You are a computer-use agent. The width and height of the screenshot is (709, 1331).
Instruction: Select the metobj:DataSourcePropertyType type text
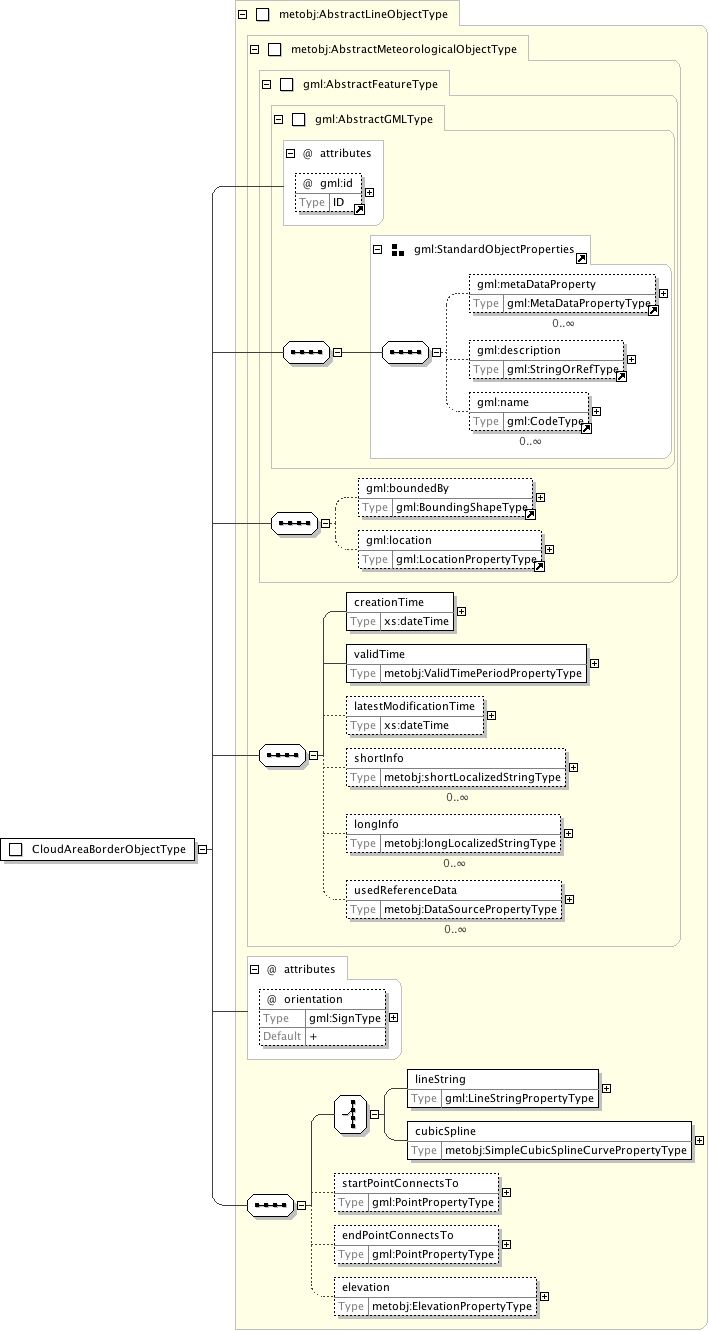tap(471, 909)
